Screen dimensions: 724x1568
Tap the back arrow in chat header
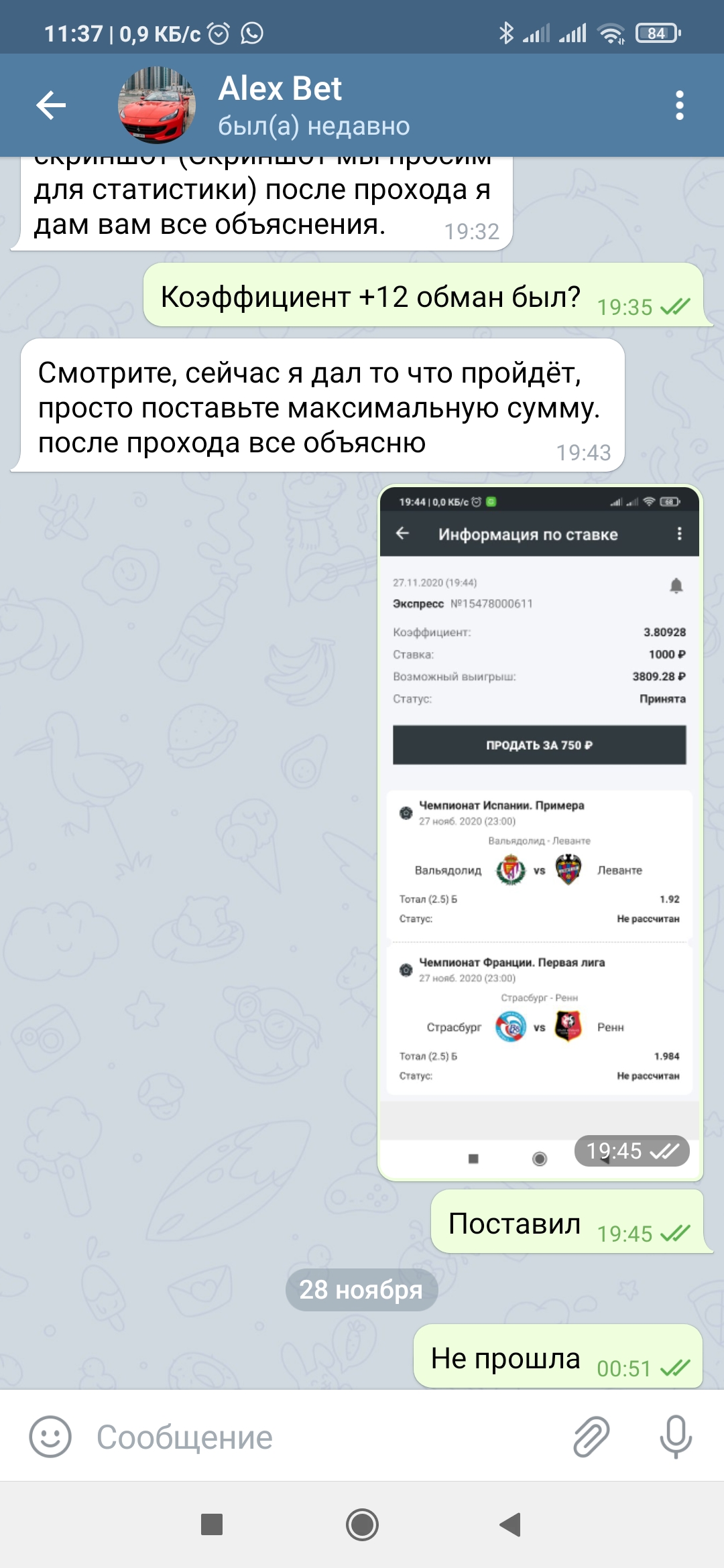(x=51, y=105)
